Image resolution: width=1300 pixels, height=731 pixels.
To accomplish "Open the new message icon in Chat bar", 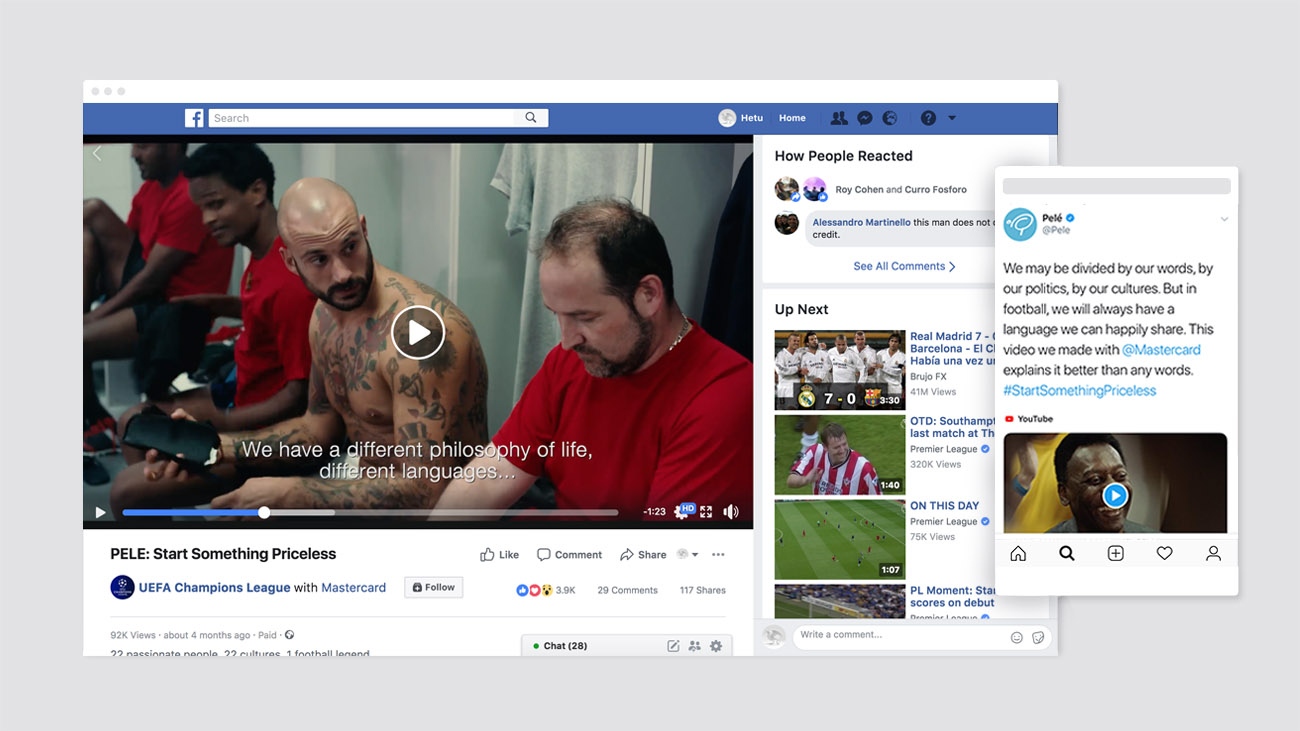I will click(x=673, y=646).
